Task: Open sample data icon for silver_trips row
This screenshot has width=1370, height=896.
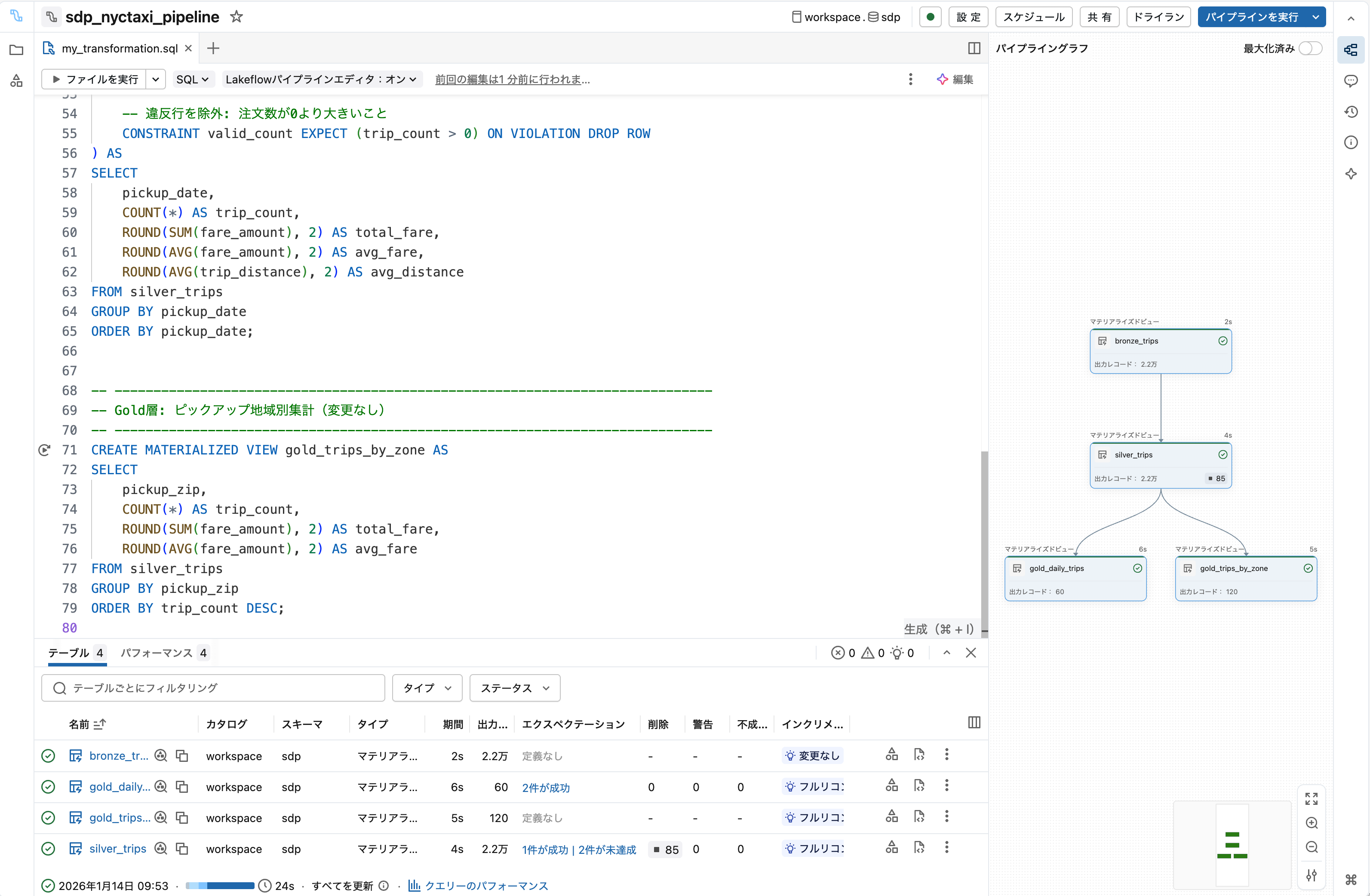Action: click(161, 849)
